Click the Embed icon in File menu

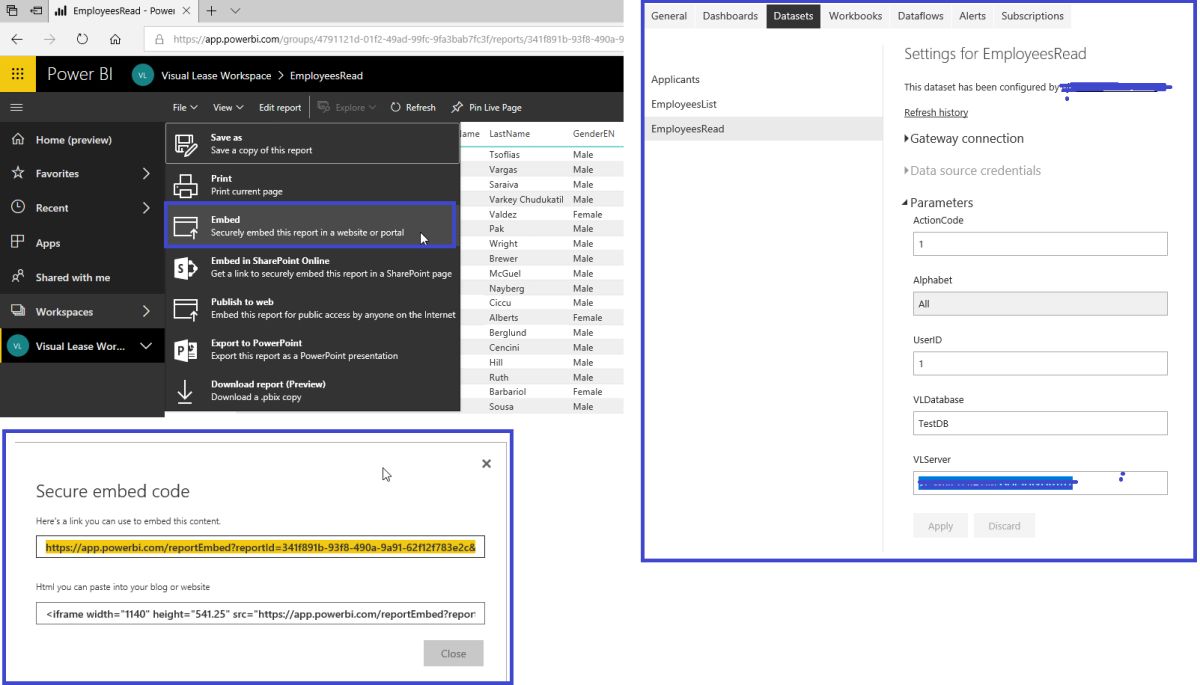point(186,226)
